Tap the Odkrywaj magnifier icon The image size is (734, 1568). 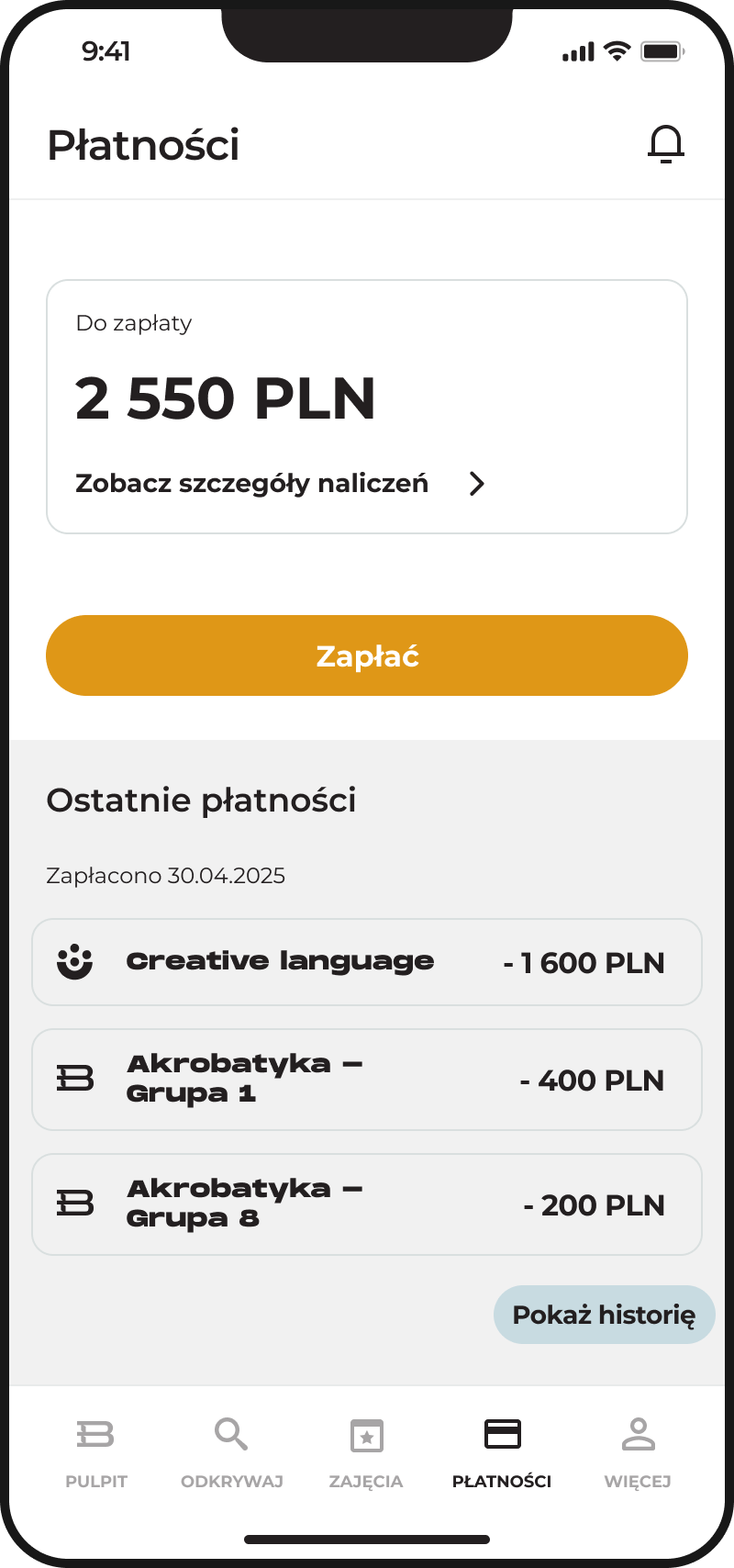pyautogui.click(x=230, y=1434)
